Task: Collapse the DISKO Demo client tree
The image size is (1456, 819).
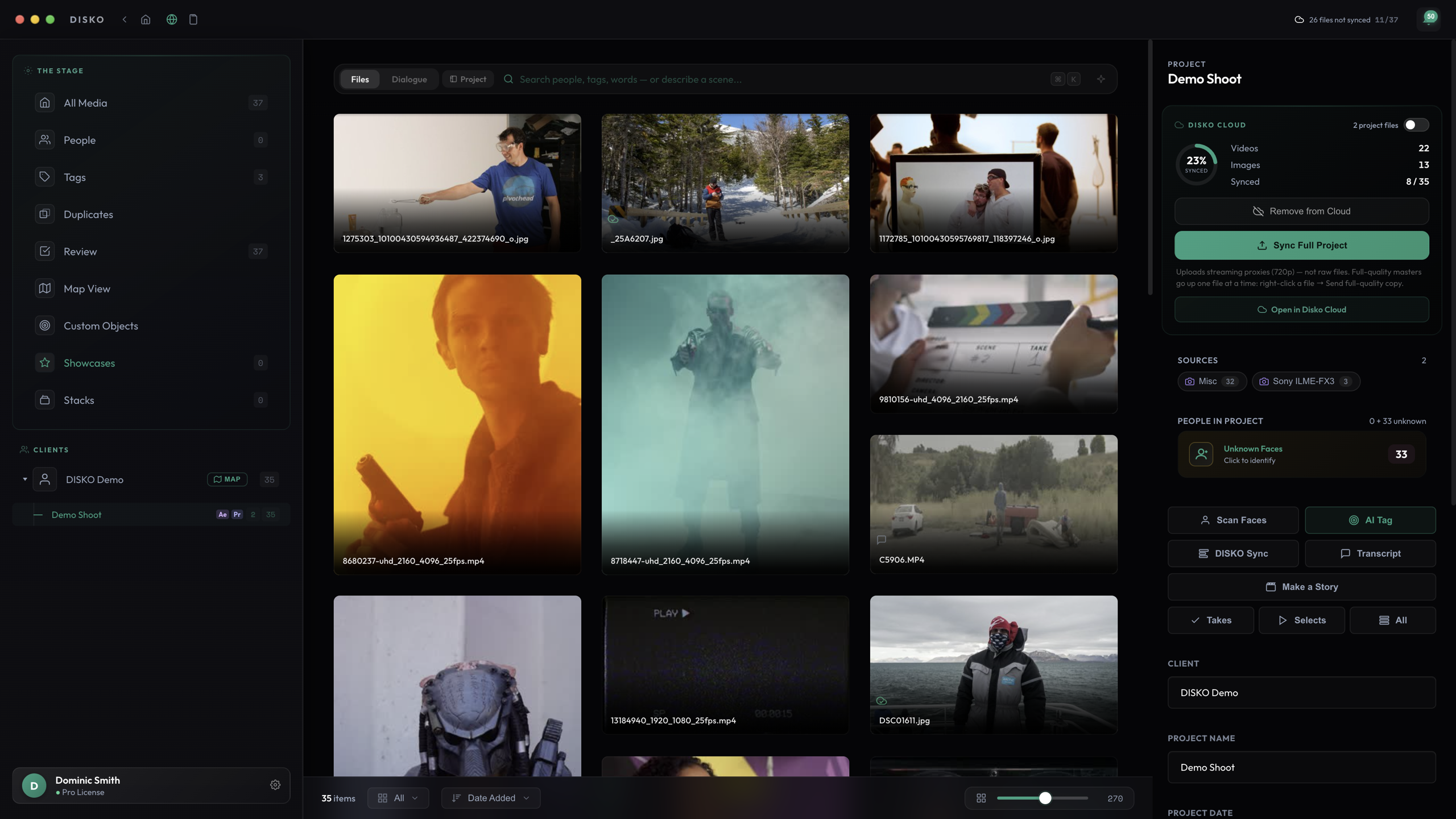Action: [25, 479]
